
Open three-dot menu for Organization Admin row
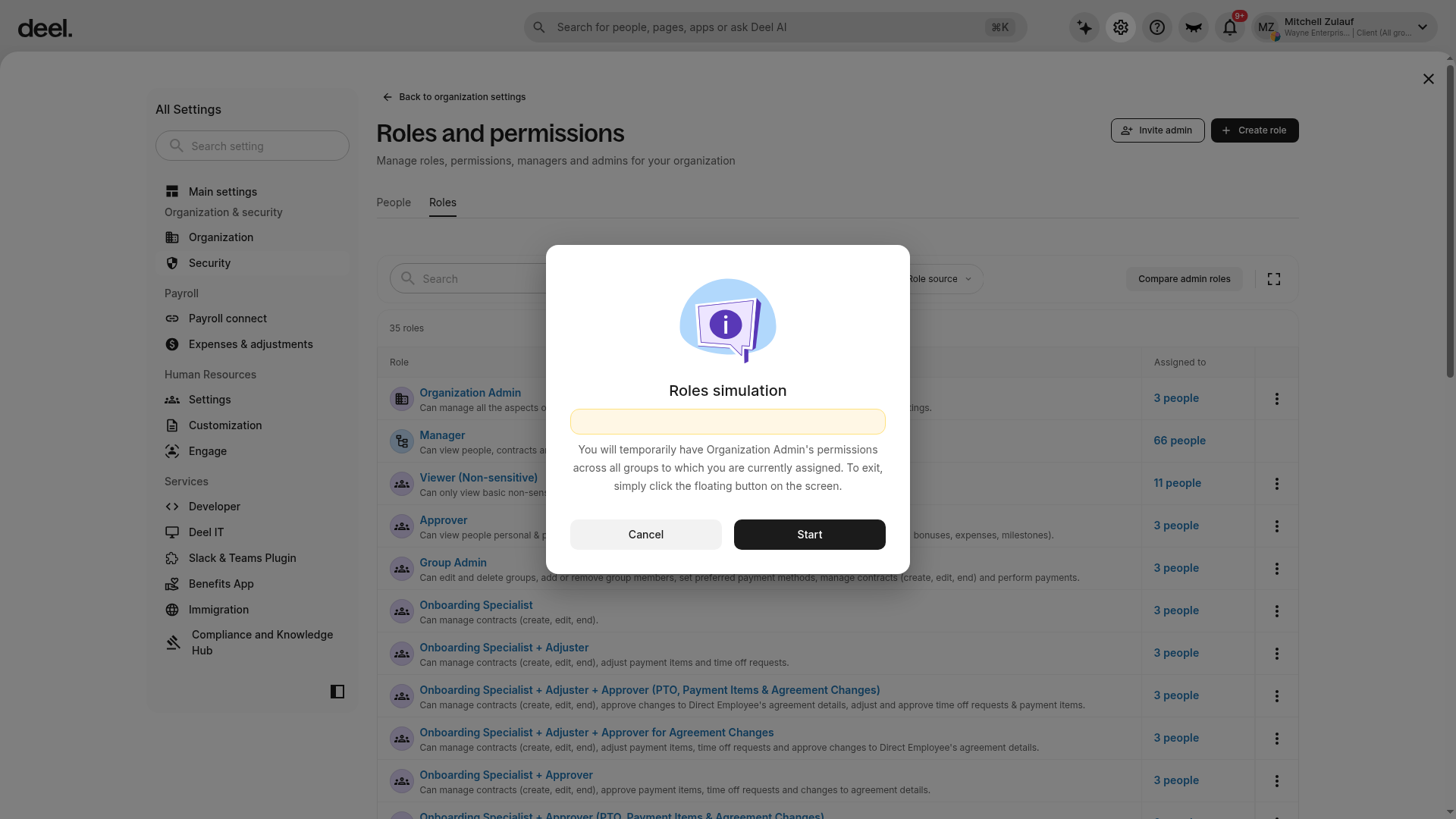click(1277, 399)
